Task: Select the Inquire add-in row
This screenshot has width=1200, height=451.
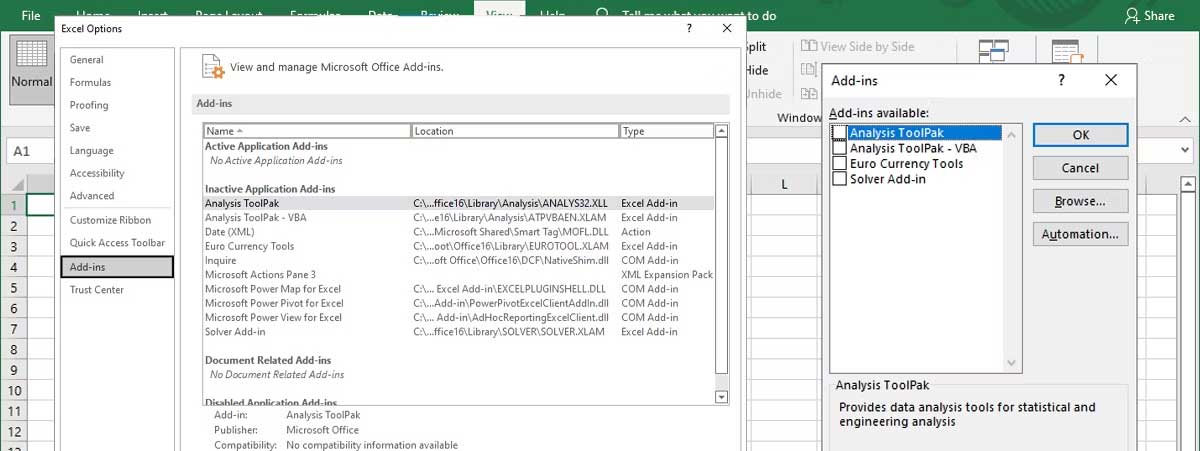Action: [459, 260]
